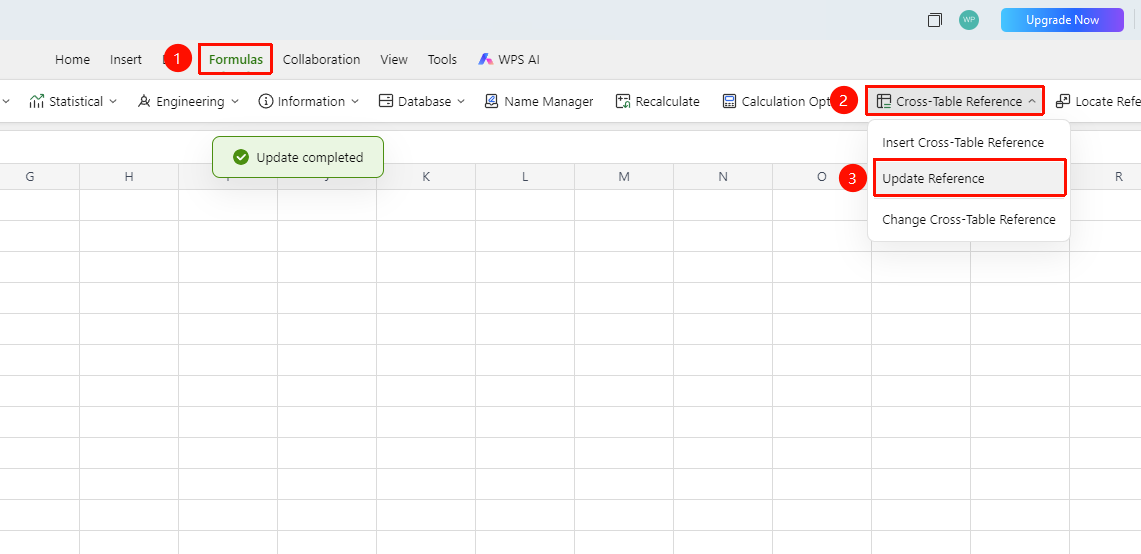
Task: Click the Statistical functions chart icon
Action: pos(36,101)
